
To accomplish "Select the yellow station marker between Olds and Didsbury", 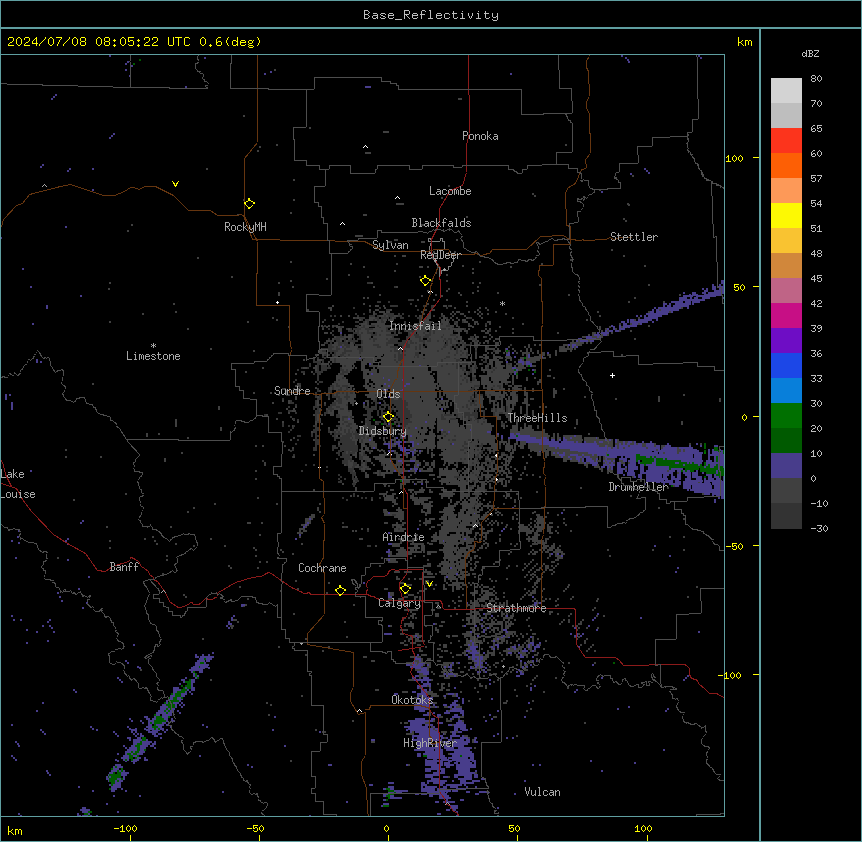I will point(389,417).
